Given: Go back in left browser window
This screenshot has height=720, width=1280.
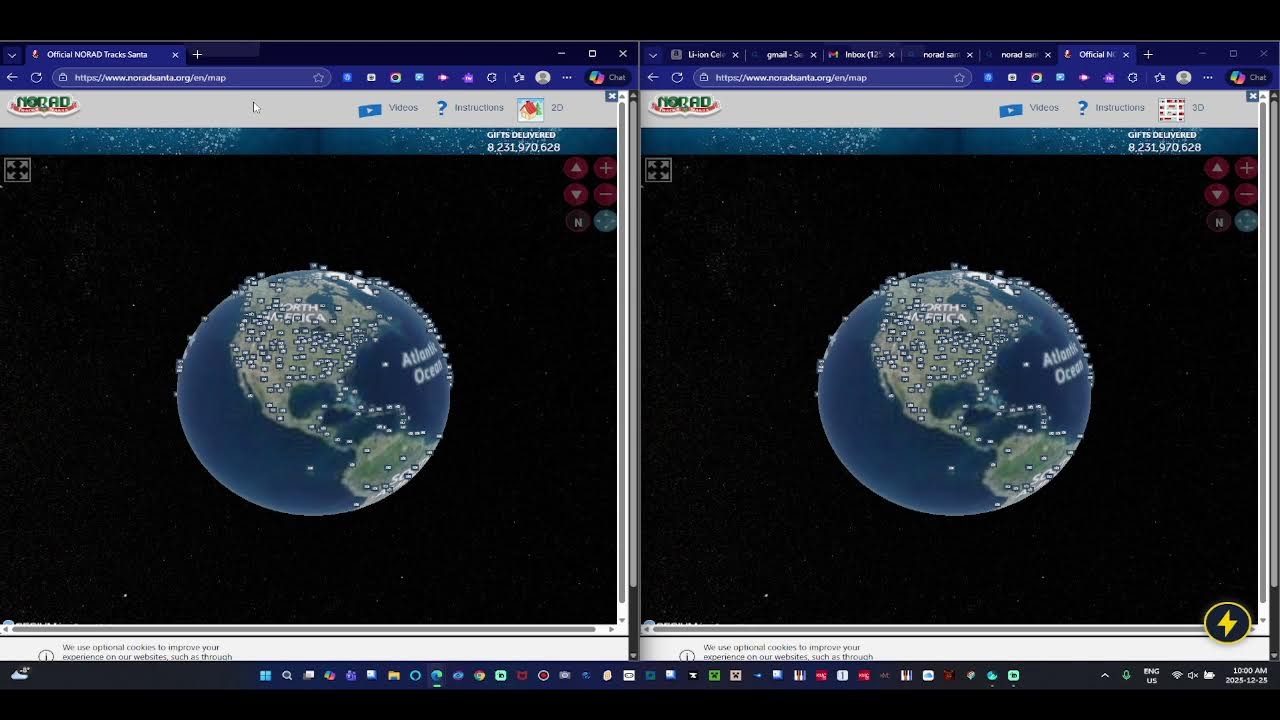Looking at the screenshot, I should tap(12, 77).
